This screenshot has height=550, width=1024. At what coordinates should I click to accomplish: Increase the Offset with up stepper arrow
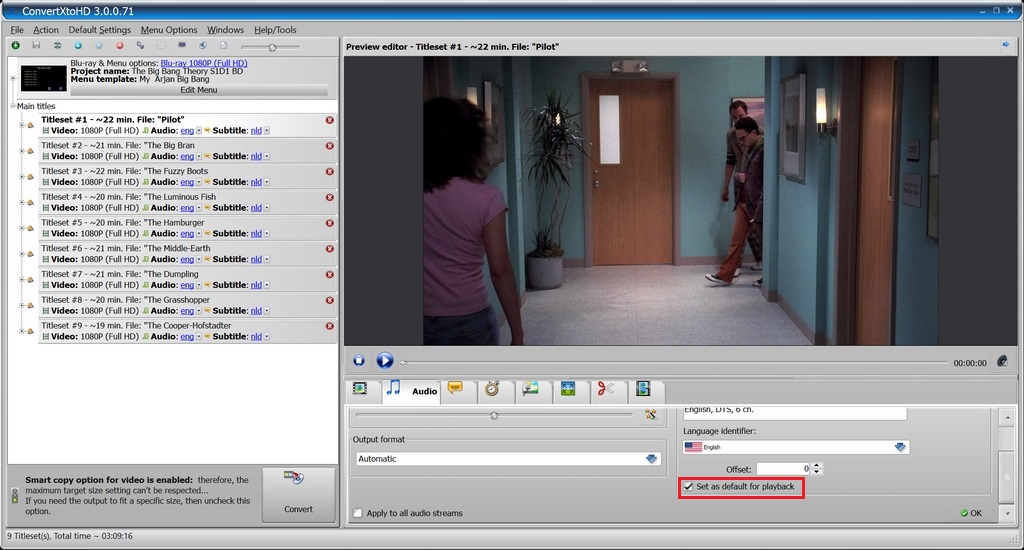[x=816, y=466]
